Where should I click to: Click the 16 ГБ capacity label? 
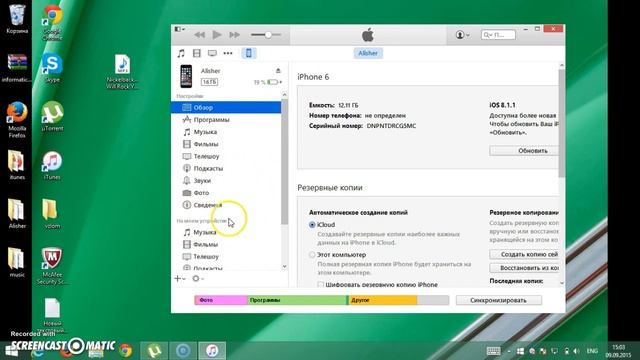[209, 82]
